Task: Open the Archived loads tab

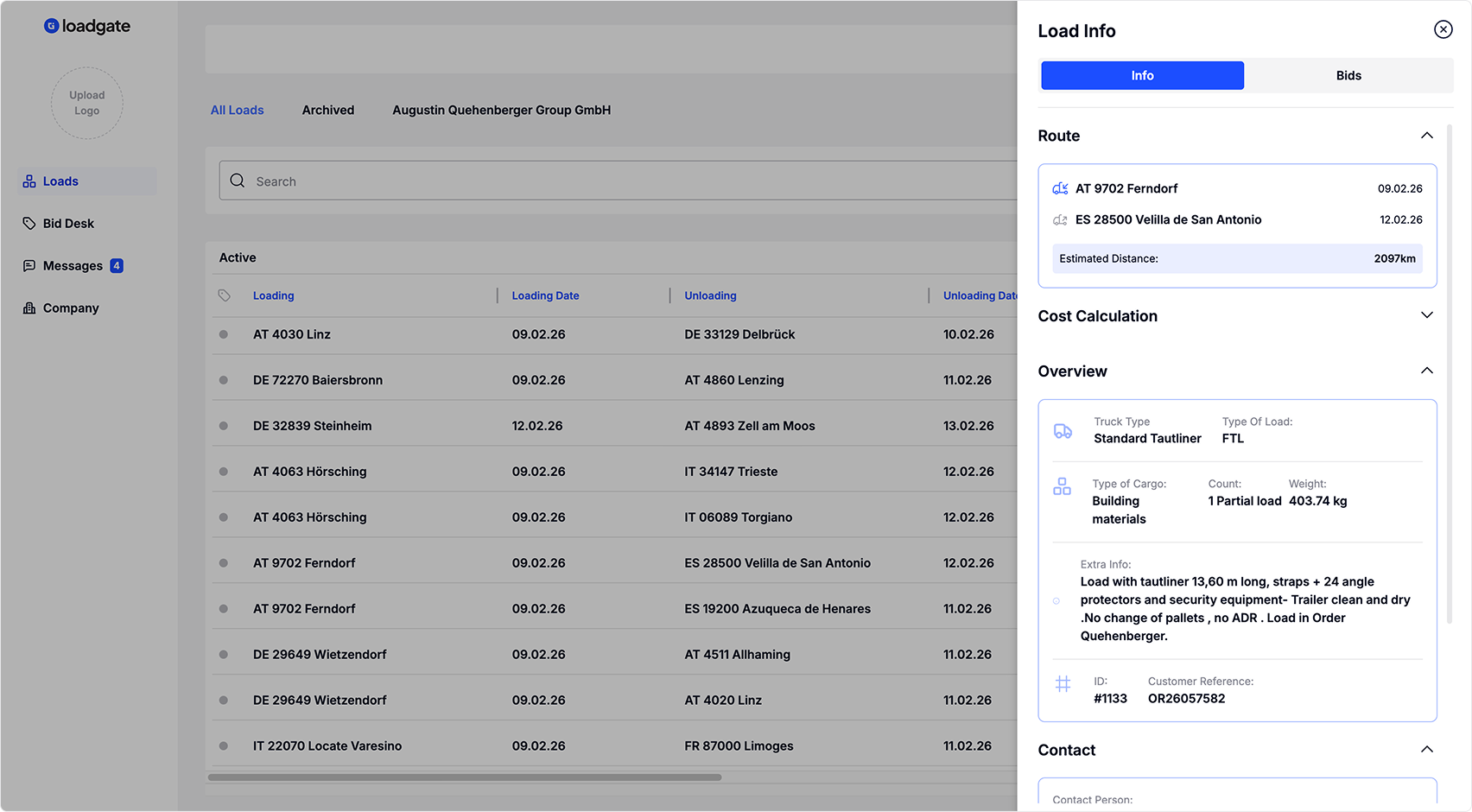Action: pos(328,111)
